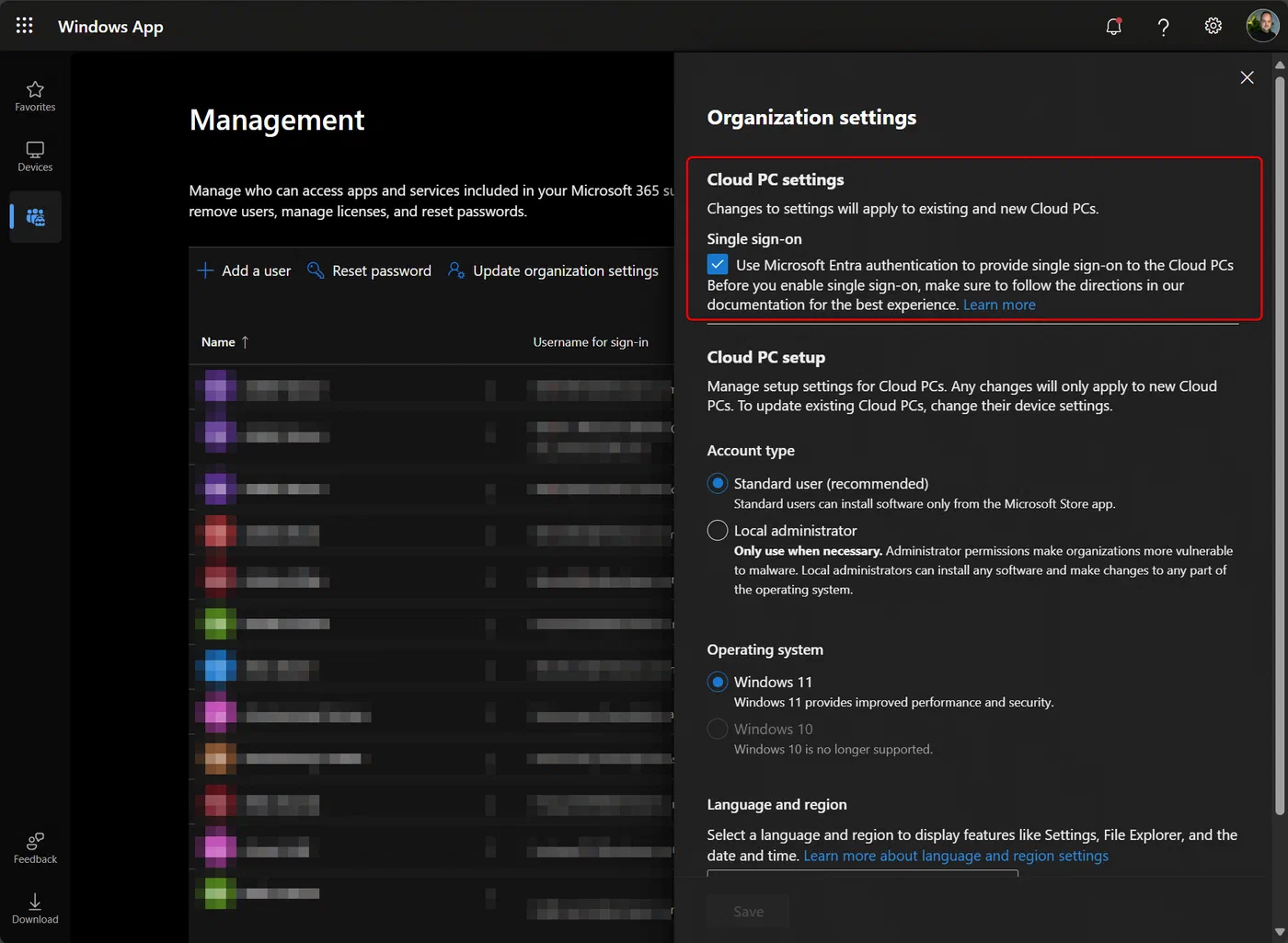Select Local administrator account type

(x=718, y=531)
